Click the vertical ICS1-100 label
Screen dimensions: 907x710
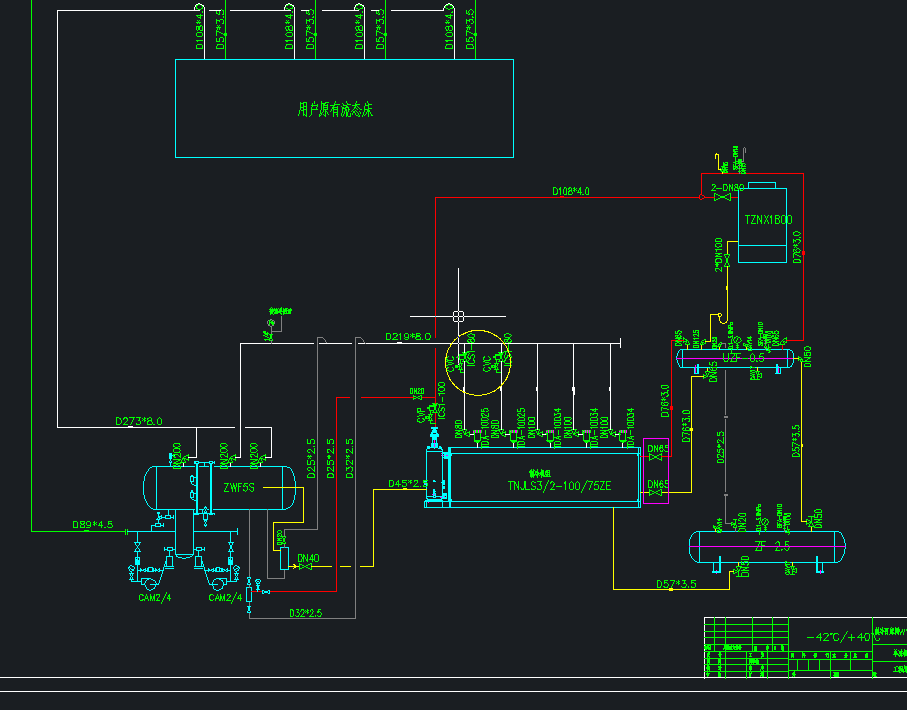coord(442,400)
